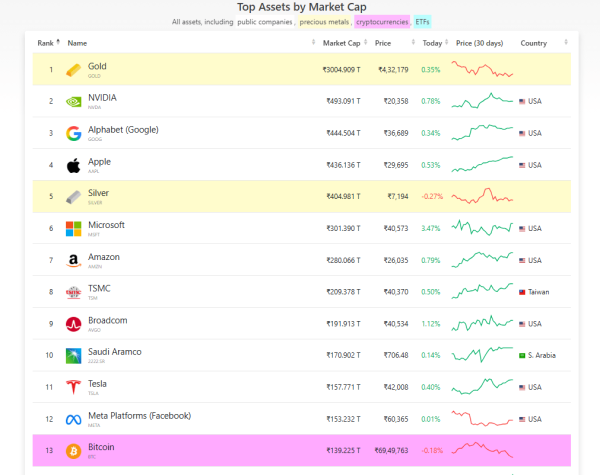Image resolution: width=600 pixels, height=475 pixels.
Task: Open the Apple company name link
Action: click(x=99, y=162)
